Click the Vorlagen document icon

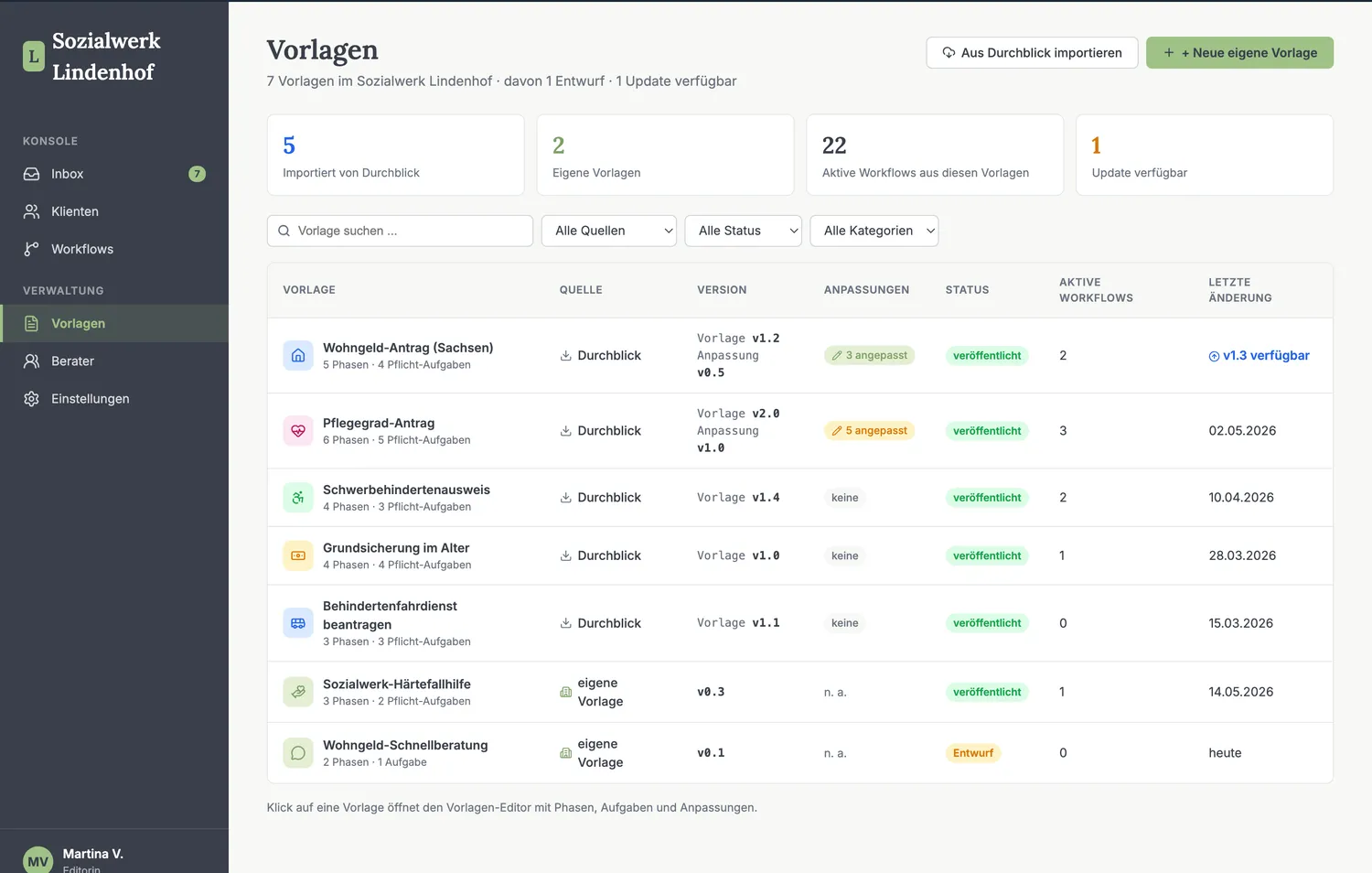[x=32, y=323]
